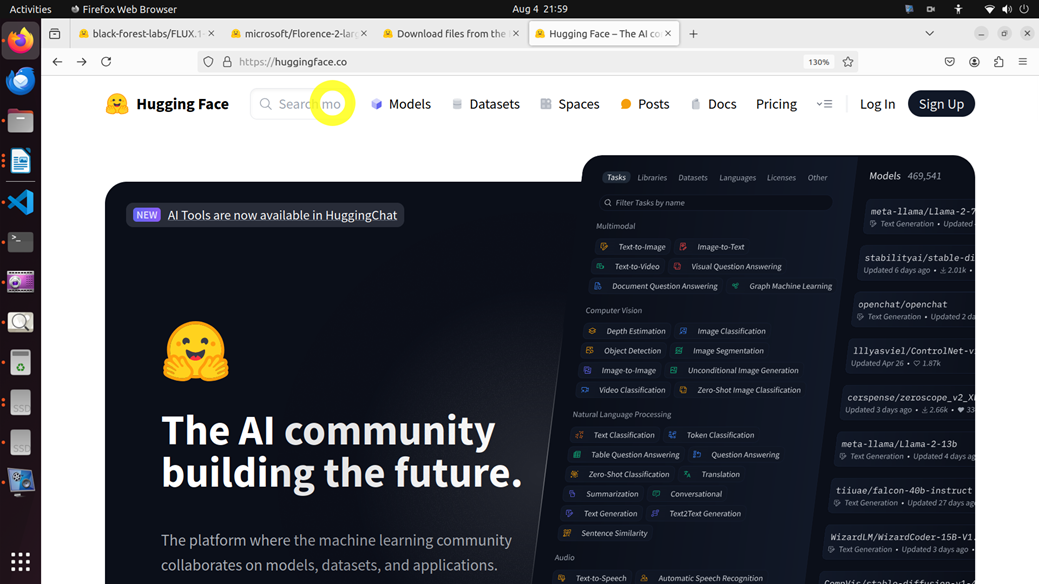The width and height of the screenshot is (1039, 584).
Task: Open a new browser tab
Action: tap(693, 34)
